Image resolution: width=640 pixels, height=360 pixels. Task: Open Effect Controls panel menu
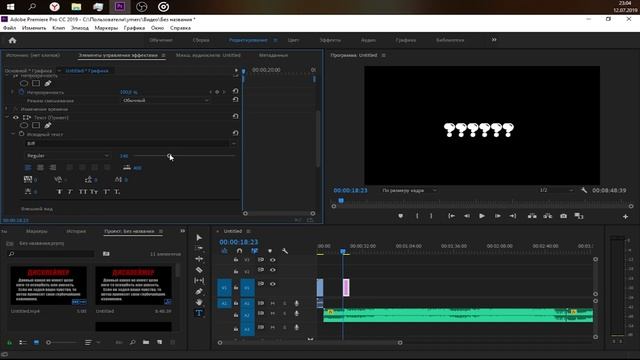(164, 55)
